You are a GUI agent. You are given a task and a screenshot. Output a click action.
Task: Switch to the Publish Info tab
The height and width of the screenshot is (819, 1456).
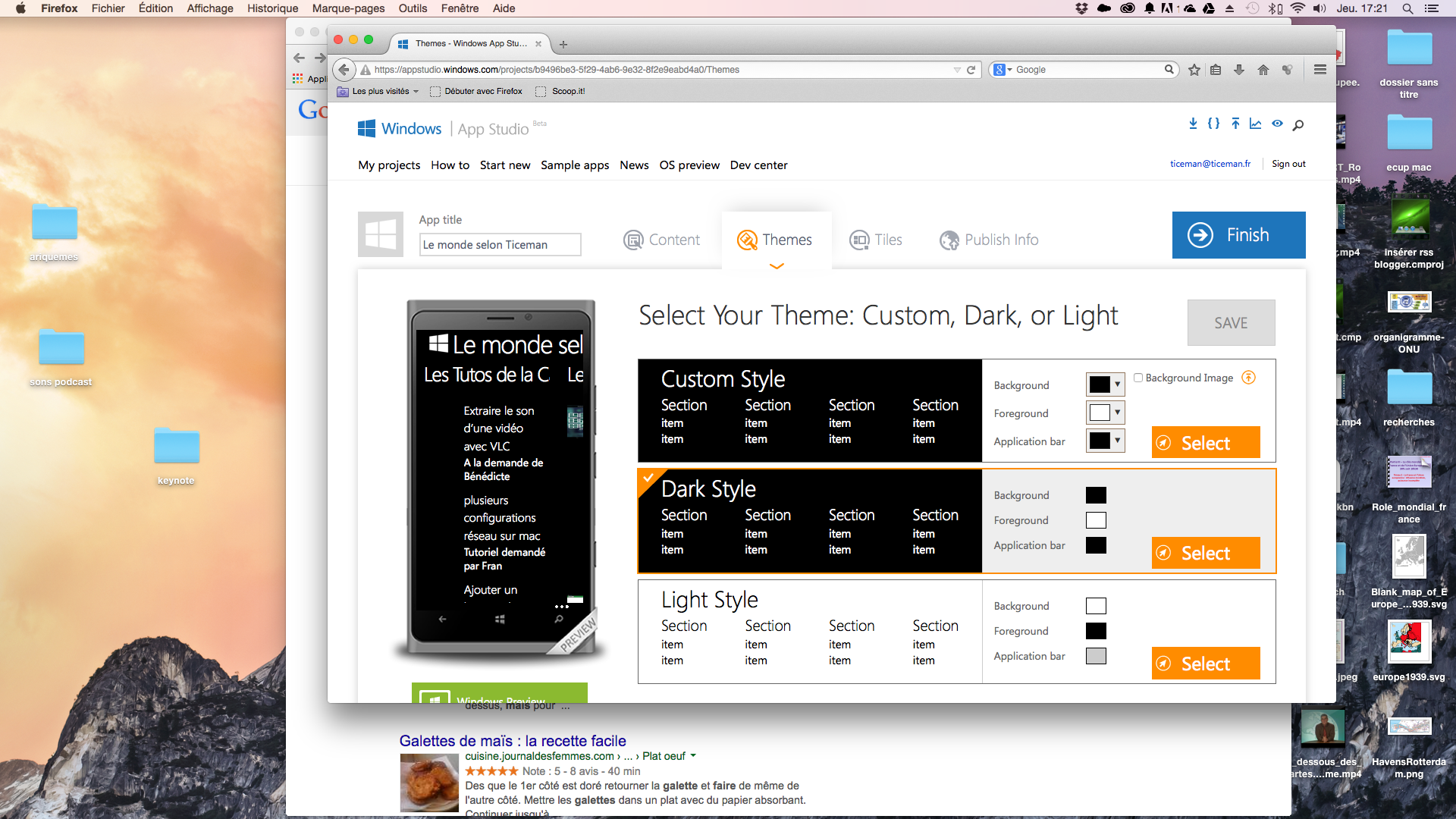(989, 240)
